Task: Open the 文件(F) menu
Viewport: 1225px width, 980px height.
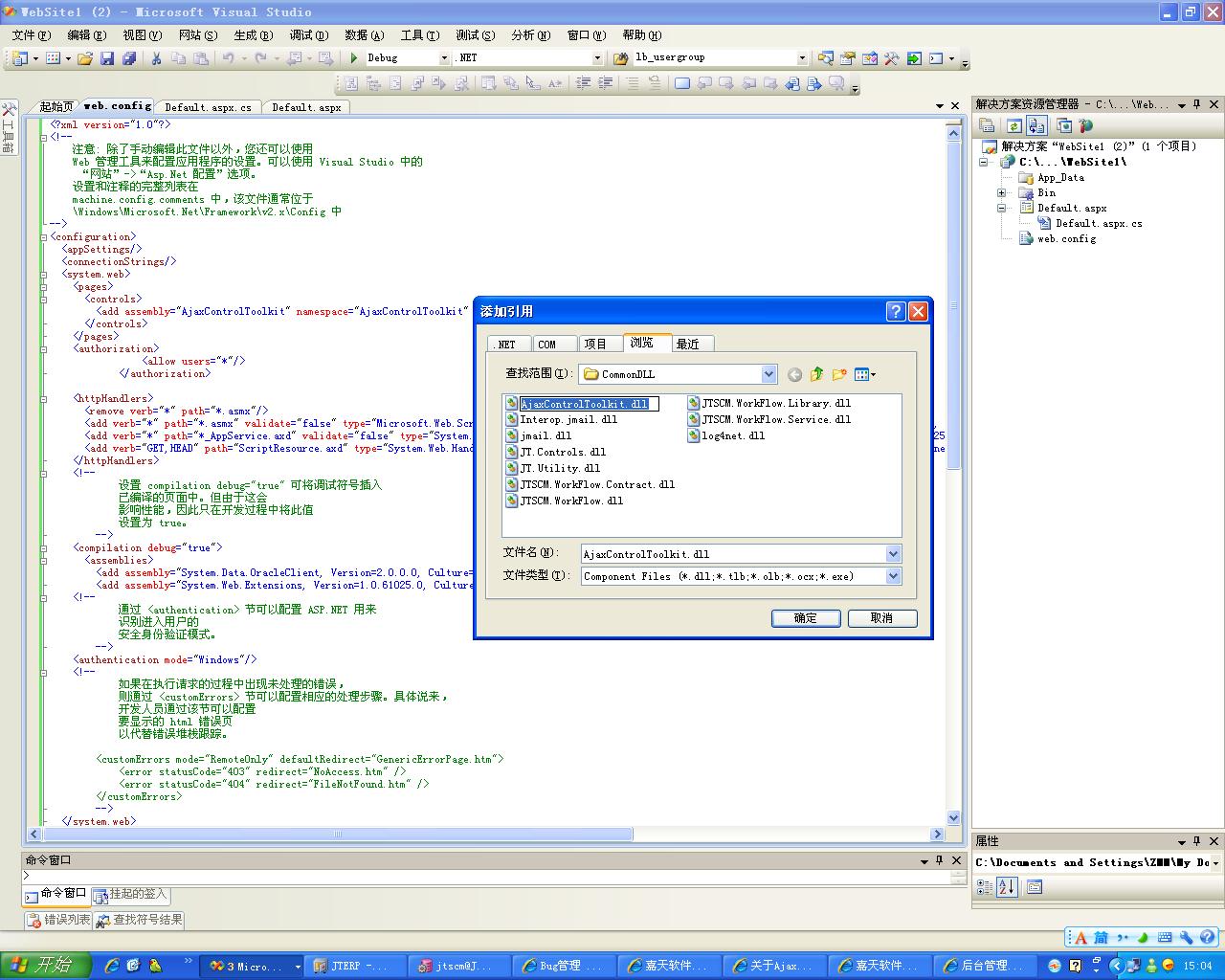Action: [x=32, y=34]
